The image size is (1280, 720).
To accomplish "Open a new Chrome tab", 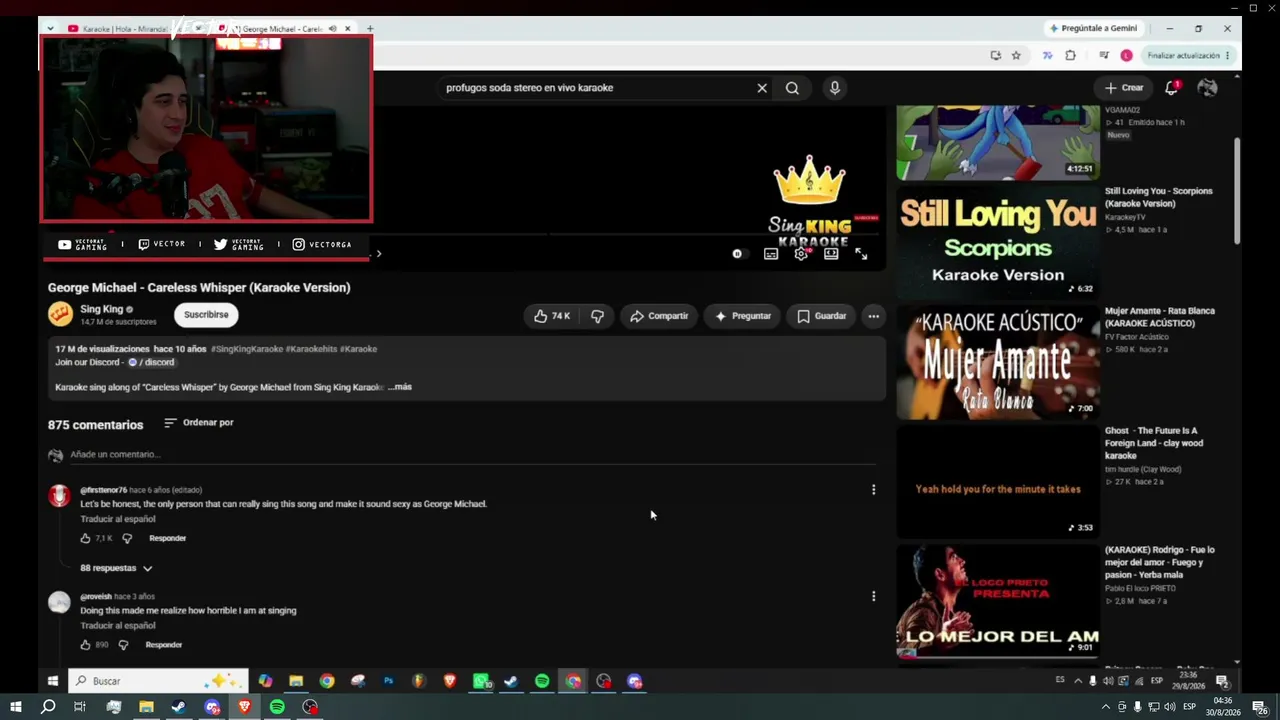I will point(370,29).
